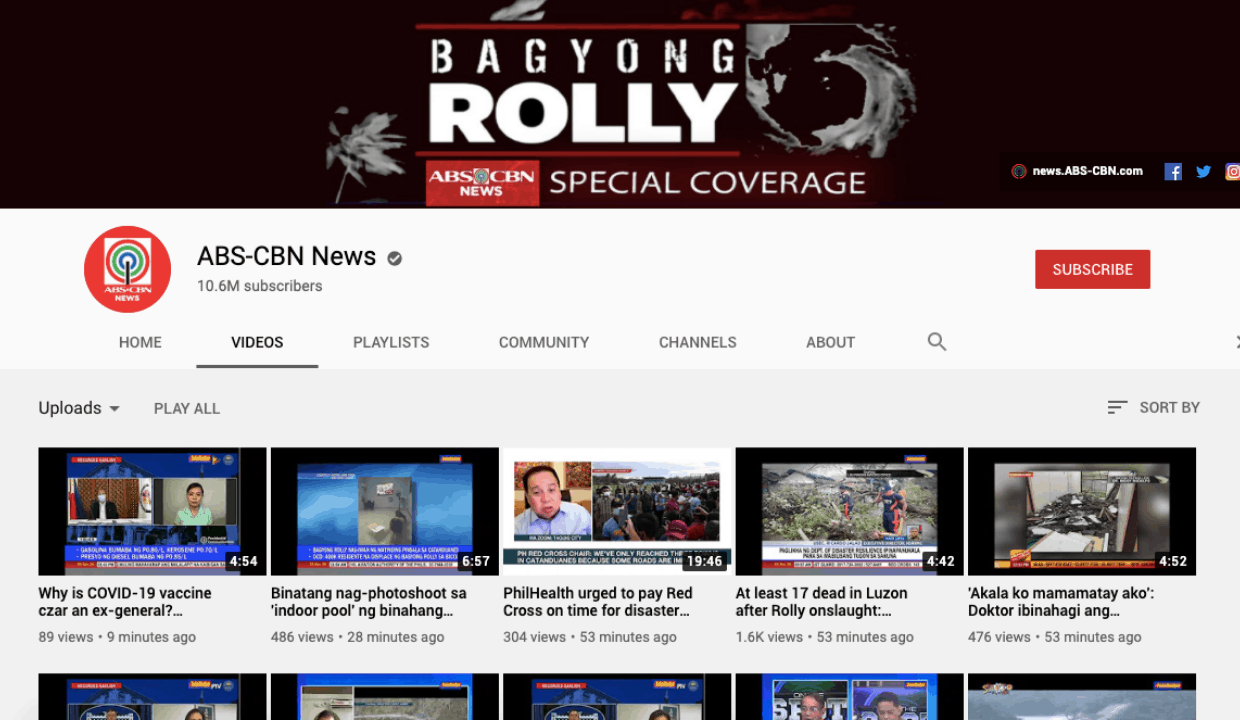
Task: Click title 'Why is COVID-19 vaccine czar an ex-general?'
Action: [125, 602]
